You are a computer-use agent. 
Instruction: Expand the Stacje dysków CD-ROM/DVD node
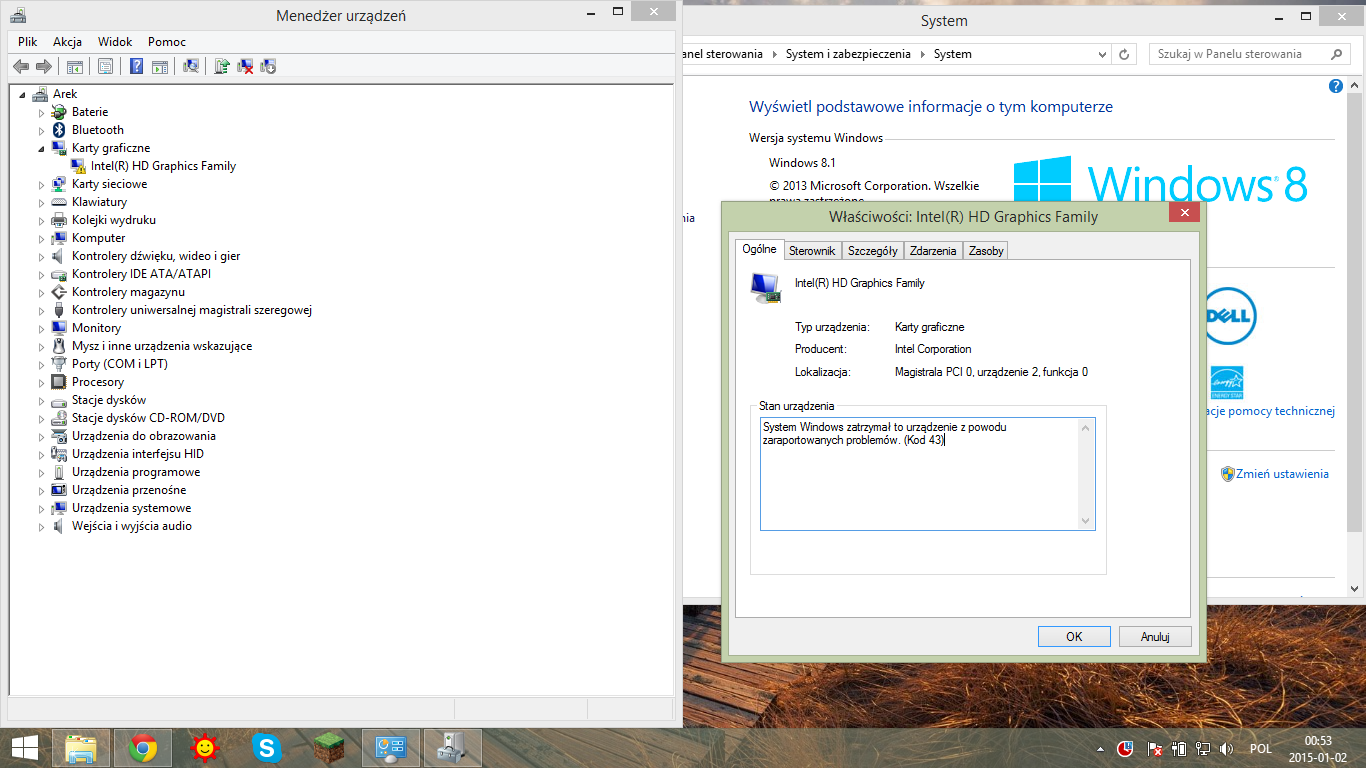(x=42, y=418)
